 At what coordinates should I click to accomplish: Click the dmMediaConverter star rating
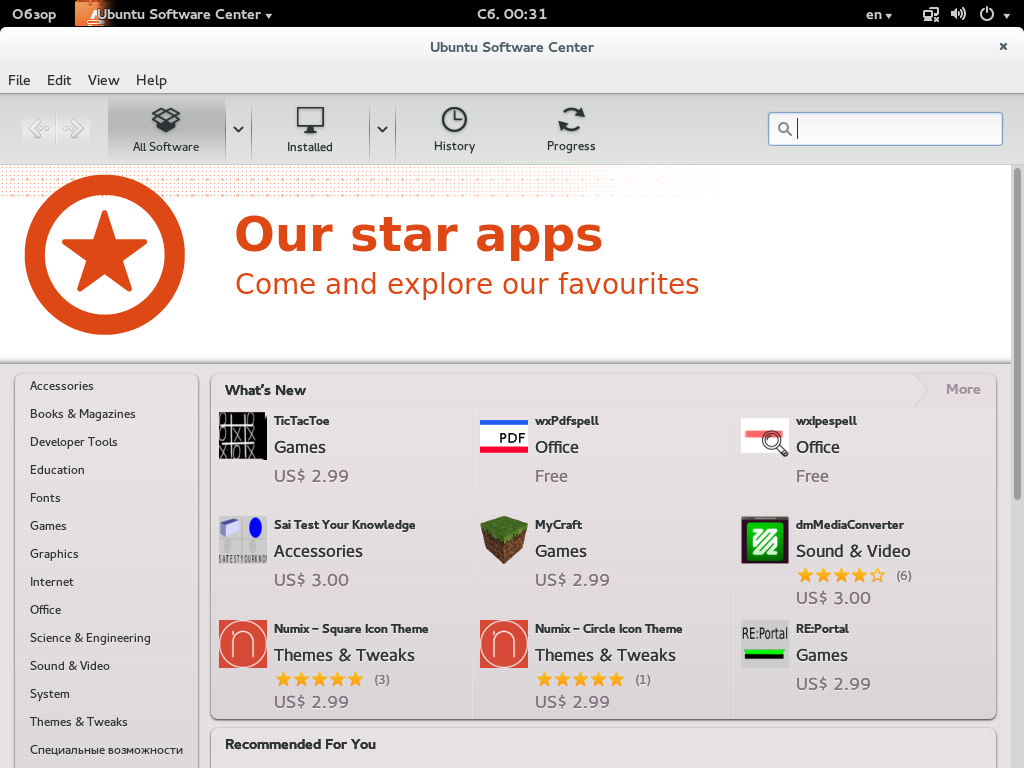click(841, 575)
